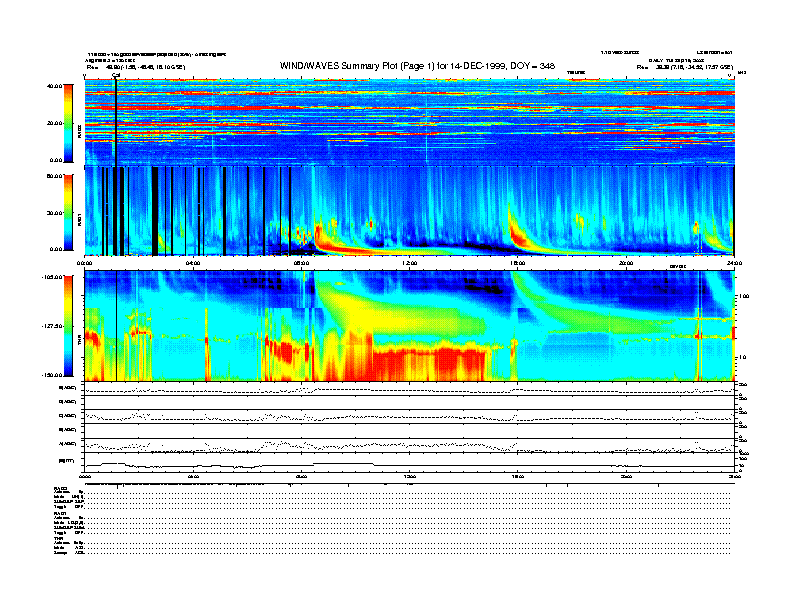Click the 12:00 tick label below RAD1 spectrogram
This screenshot has width=792, height=612.
[x=410, y=263]
